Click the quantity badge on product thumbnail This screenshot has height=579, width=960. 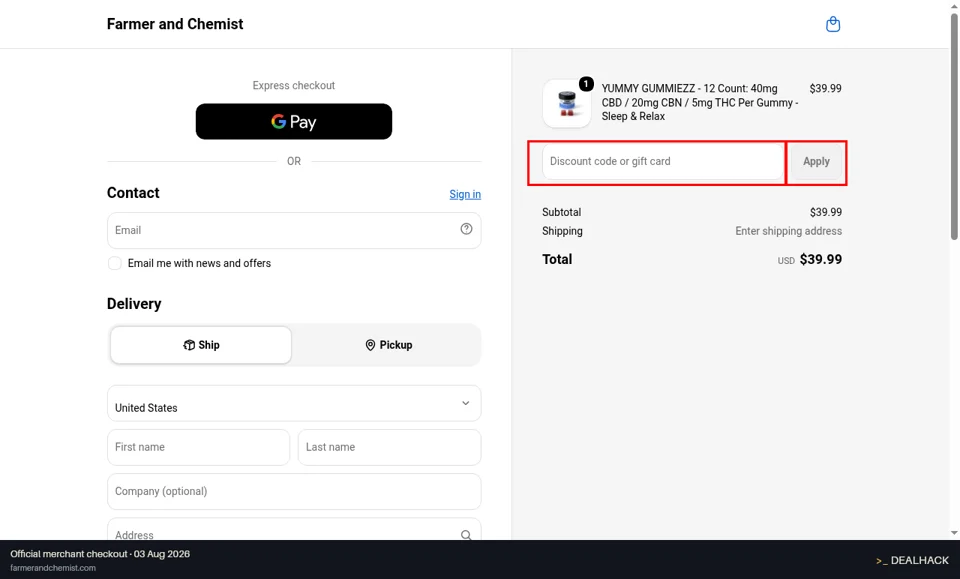586,84
